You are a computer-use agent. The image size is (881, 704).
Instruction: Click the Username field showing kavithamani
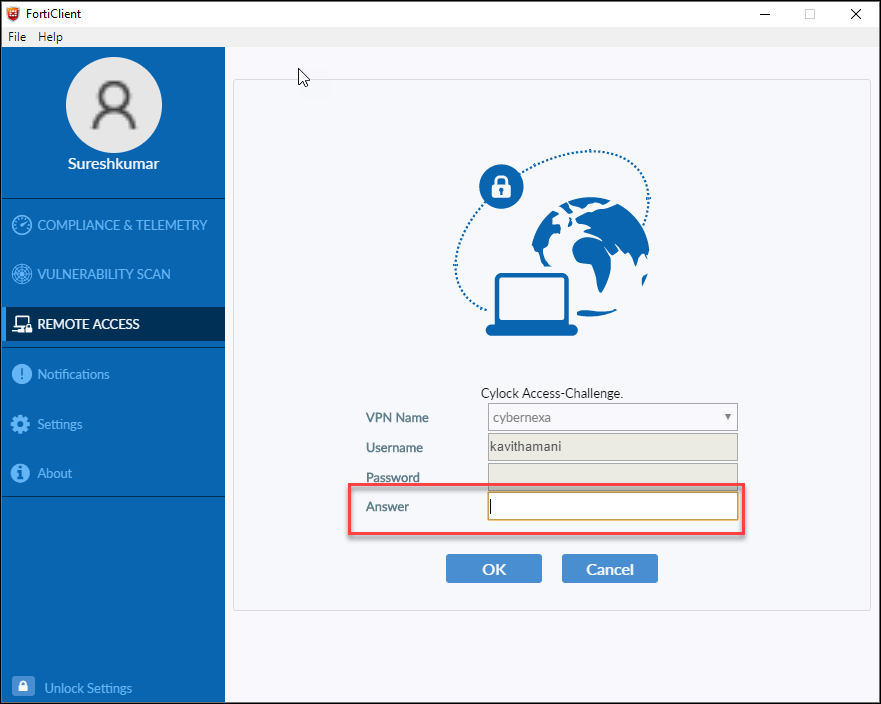[612, 447]
